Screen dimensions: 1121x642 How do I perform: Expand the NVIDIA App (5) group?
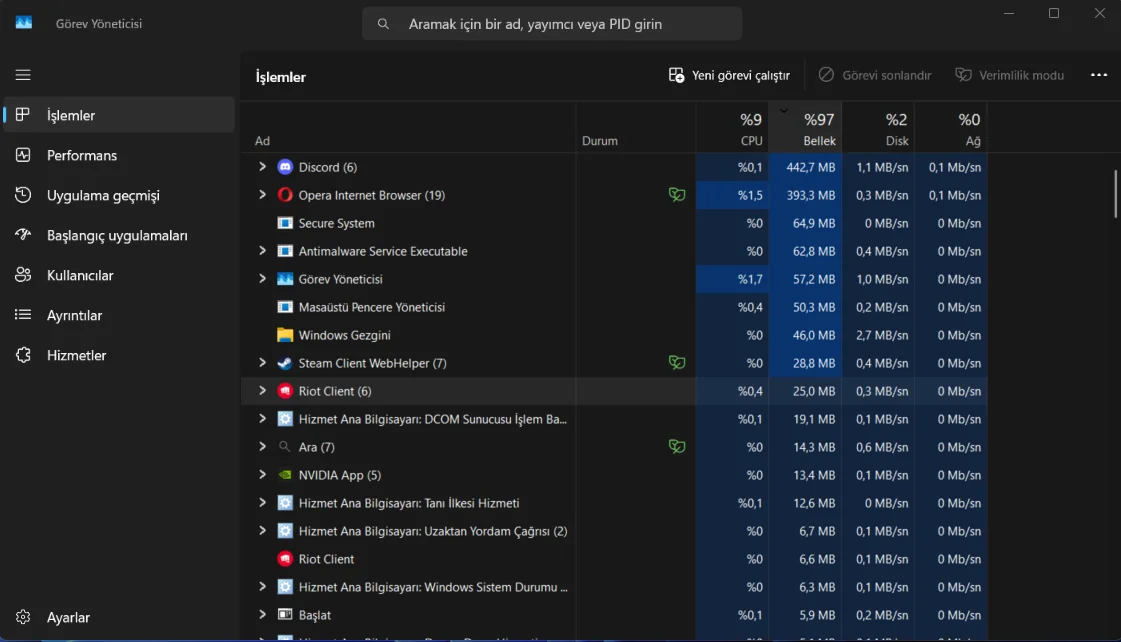tap(262, 475)
